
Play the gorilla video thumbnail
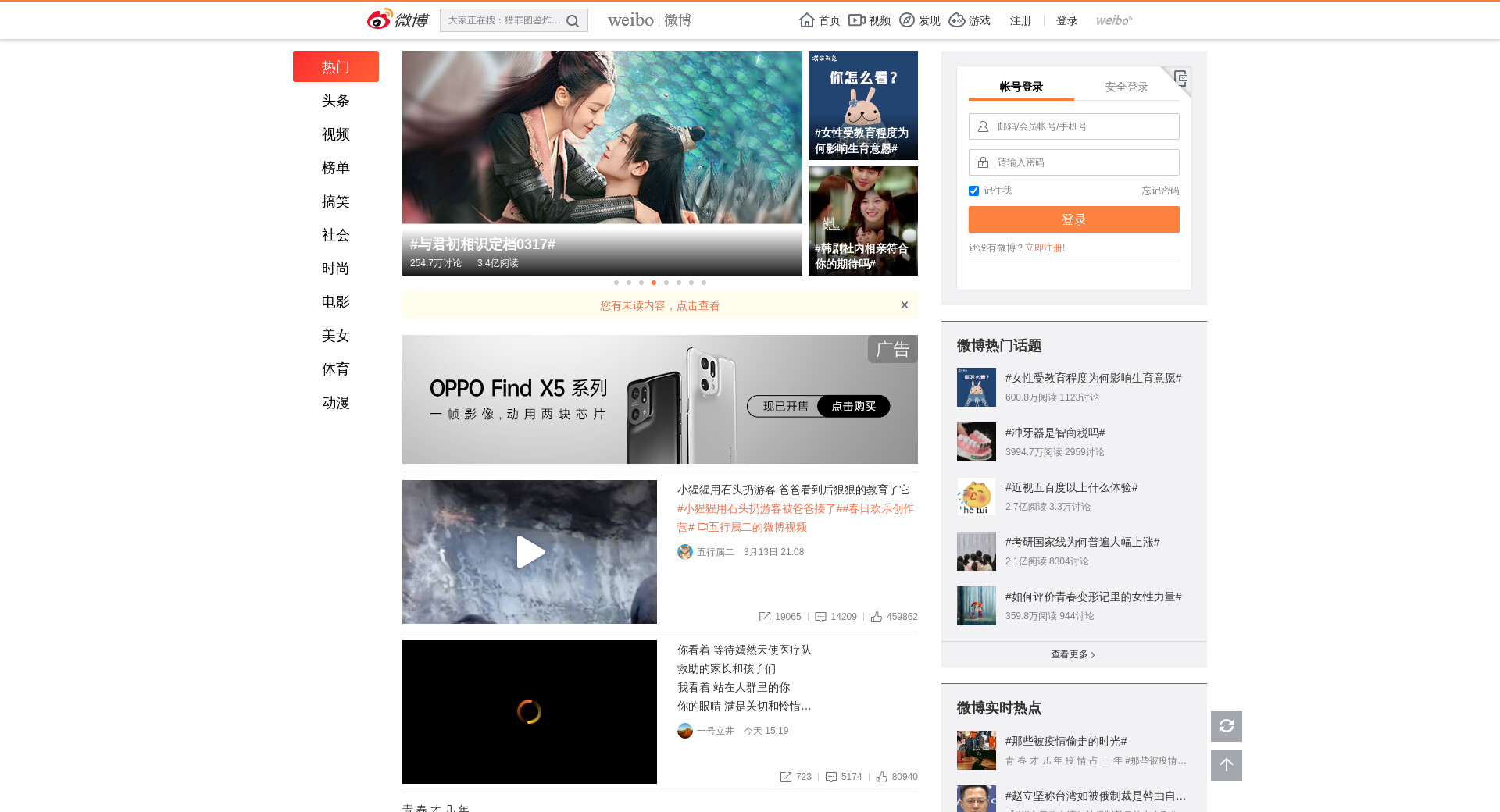pos(530,552)
